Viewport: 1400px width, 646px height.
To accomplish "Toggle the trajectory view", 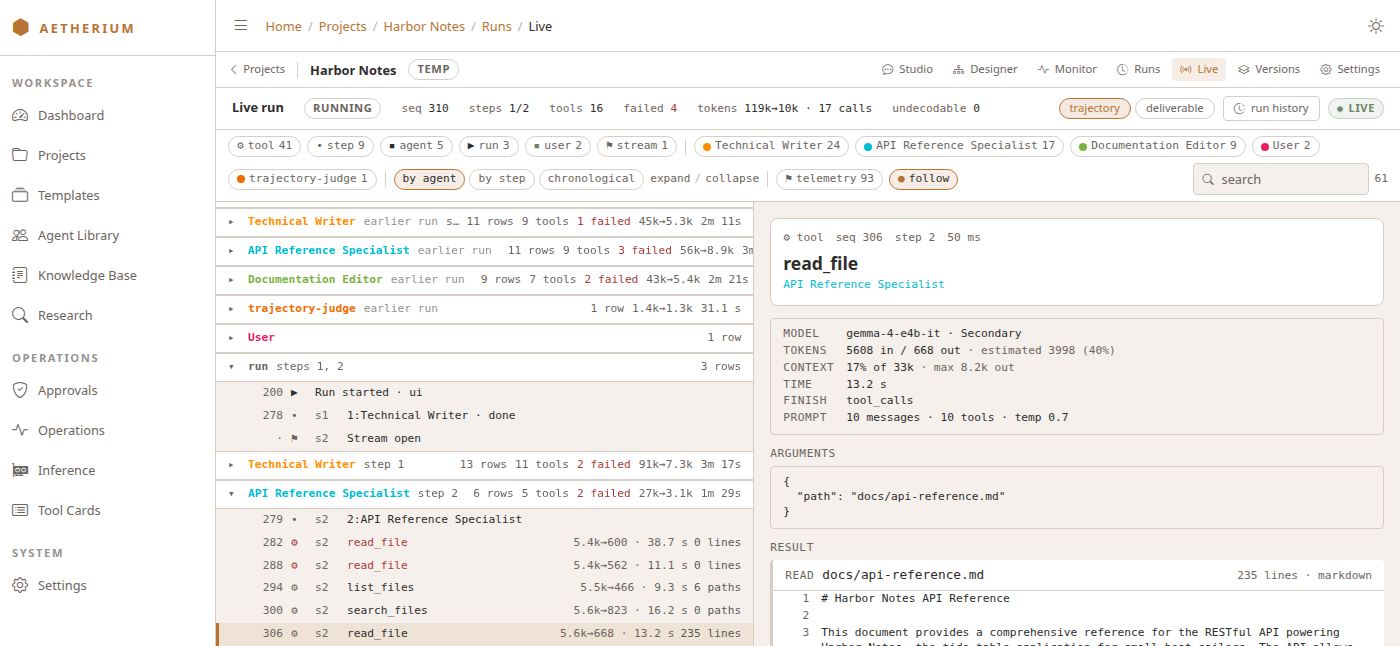I will click(1095, 108).
